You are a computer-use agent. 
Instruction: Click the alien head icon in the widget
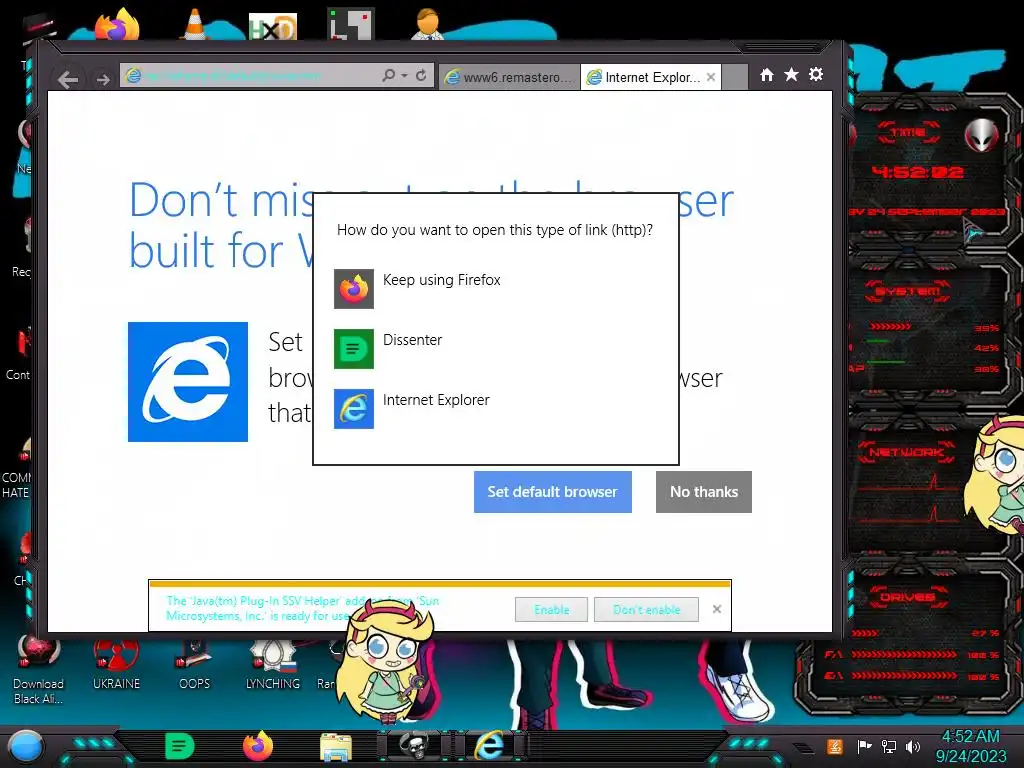(x=982, y=136)
